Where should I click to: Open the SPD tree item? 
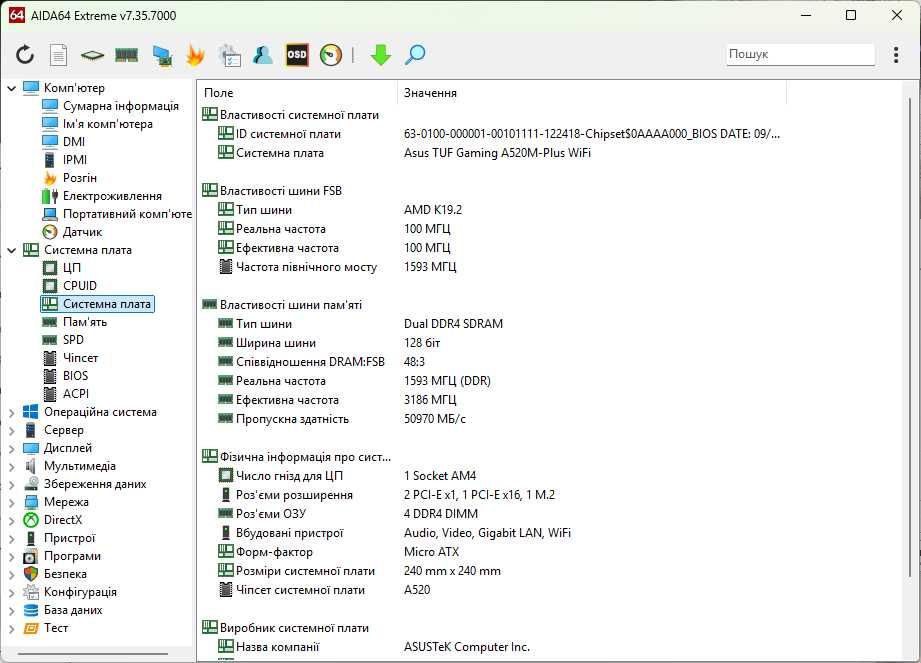coord(73,340)
